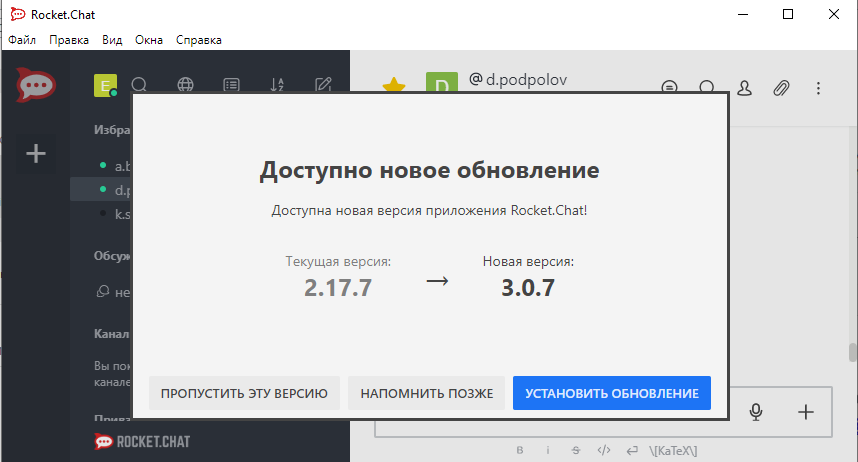The height and width of the screenshot is (462, 858).
Task: Click Напомнить позже button
Action: (x=426, y=393)
